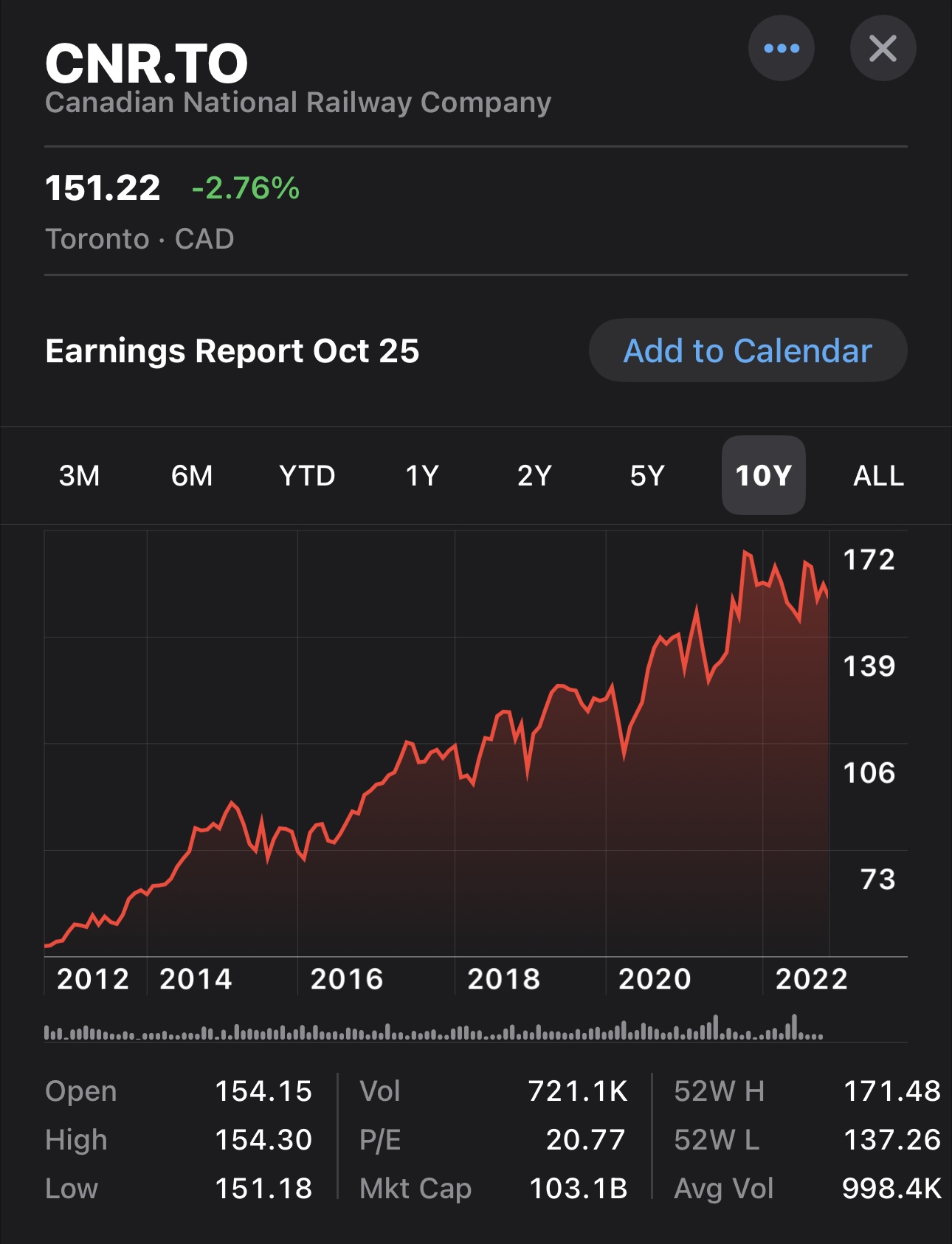Viewport: 952px width, 1244px height.
Task: Tap the 2018 axis label
Action: [x=504, y=979]
